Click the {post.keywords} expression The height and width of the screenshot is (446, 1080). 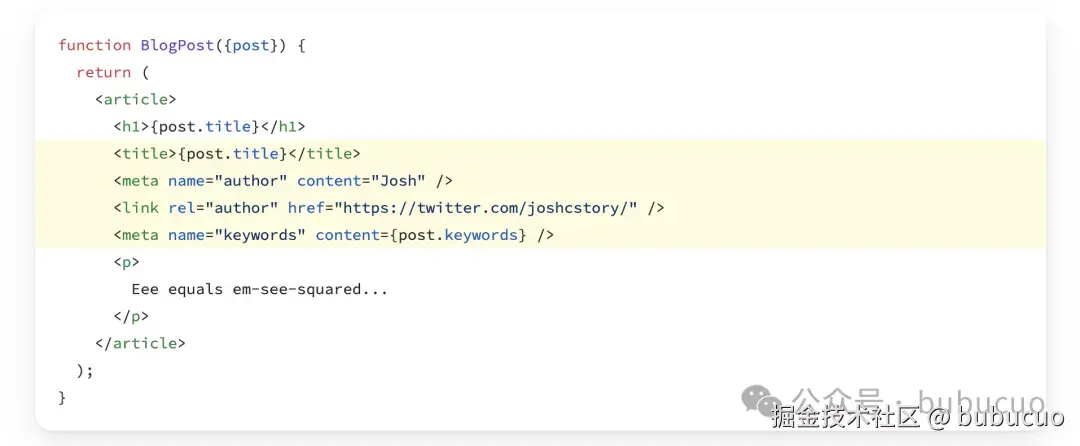click(x=457, y=235)
